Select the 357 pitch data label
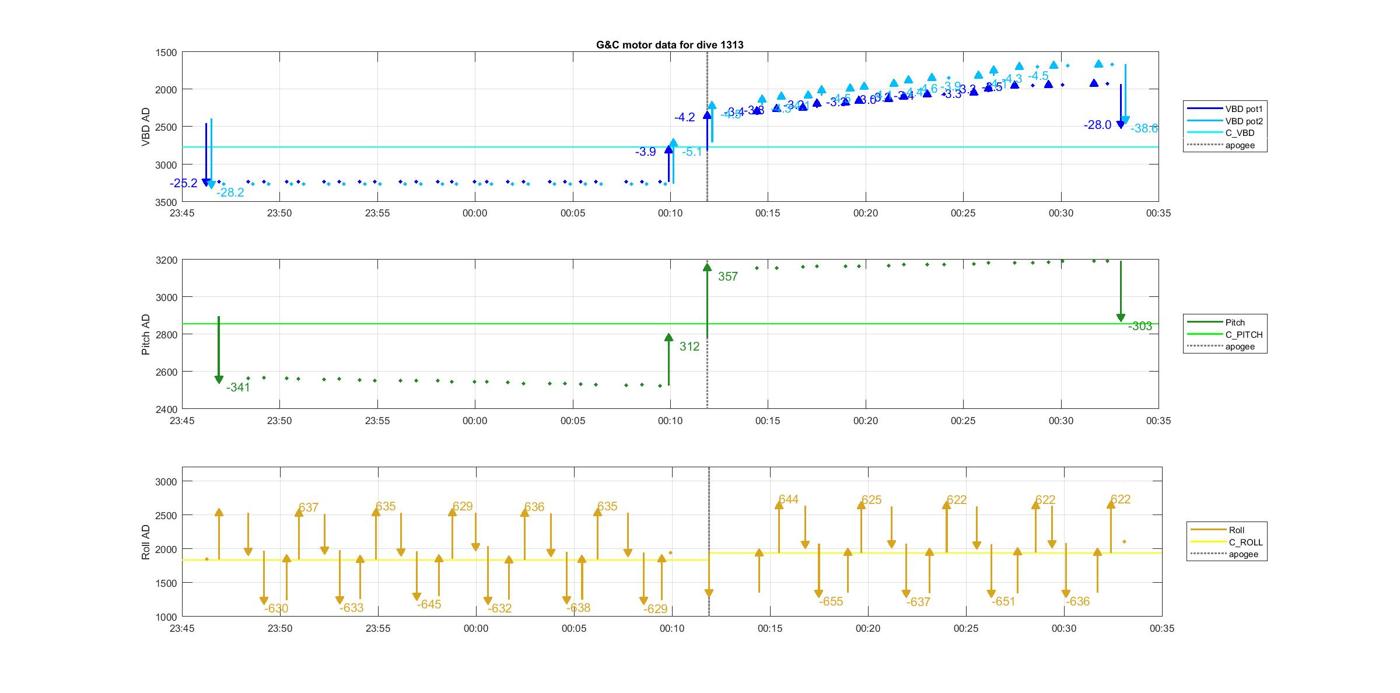The image size is (1400, 693). (728, 277)
